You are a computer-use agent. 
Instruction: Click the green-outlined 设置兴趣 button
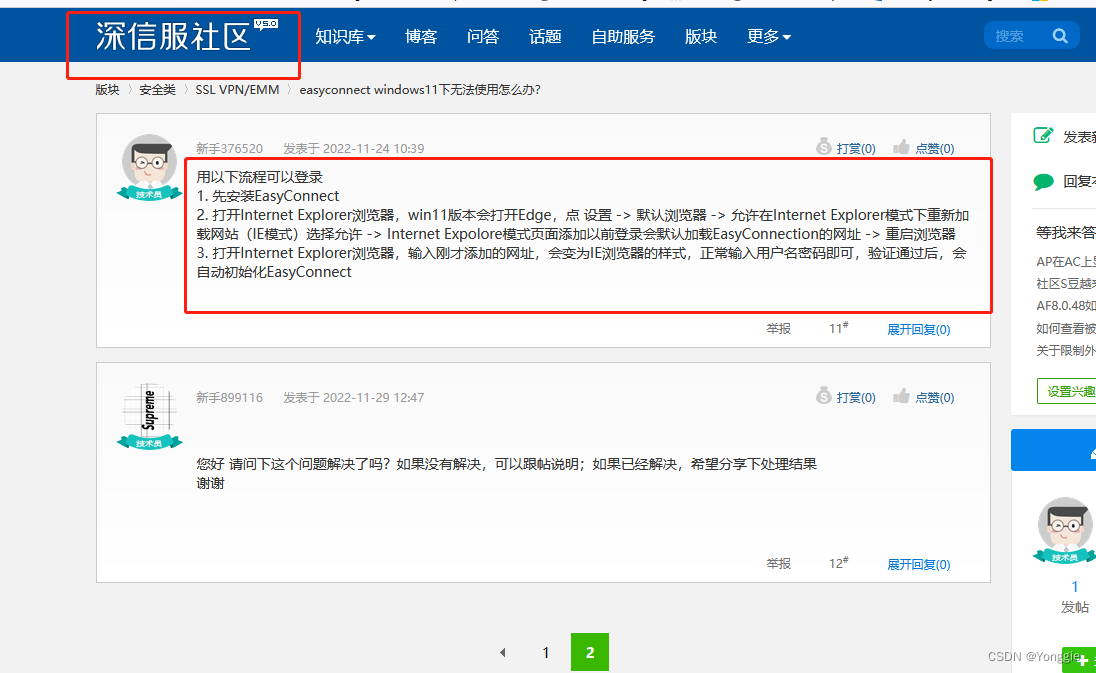click(x=1067, y=391)
